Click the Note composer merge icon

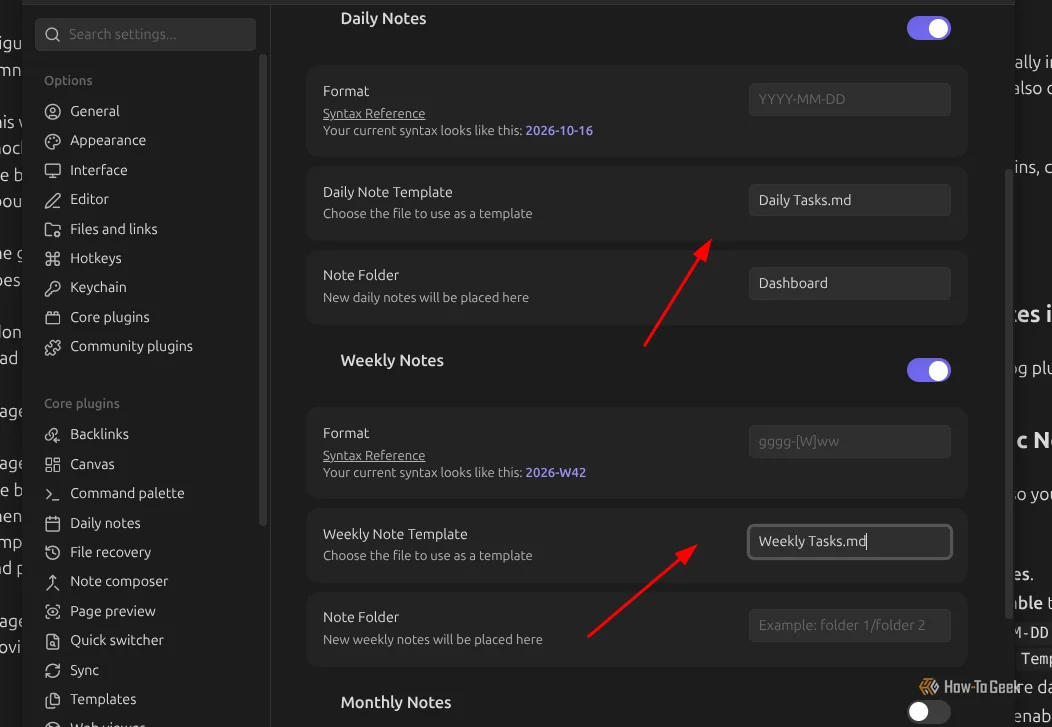tap(52, 581)
